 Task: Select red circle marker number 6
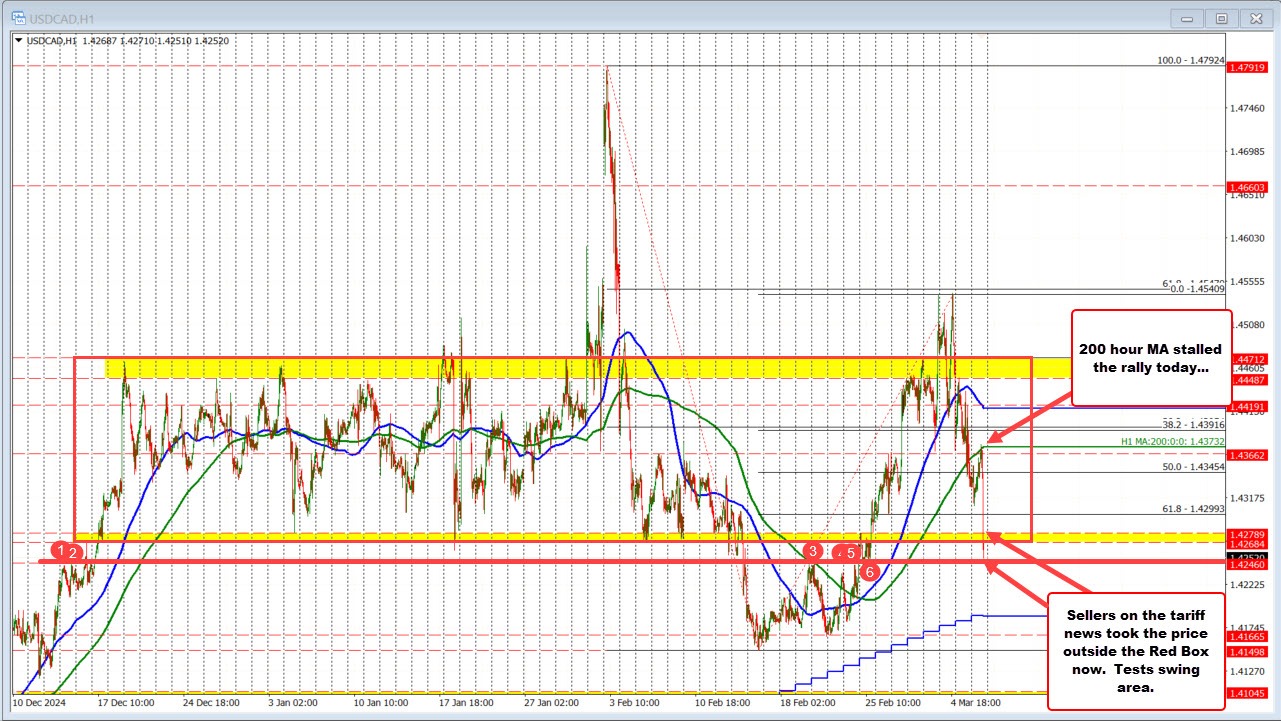(x=870, y=572)
